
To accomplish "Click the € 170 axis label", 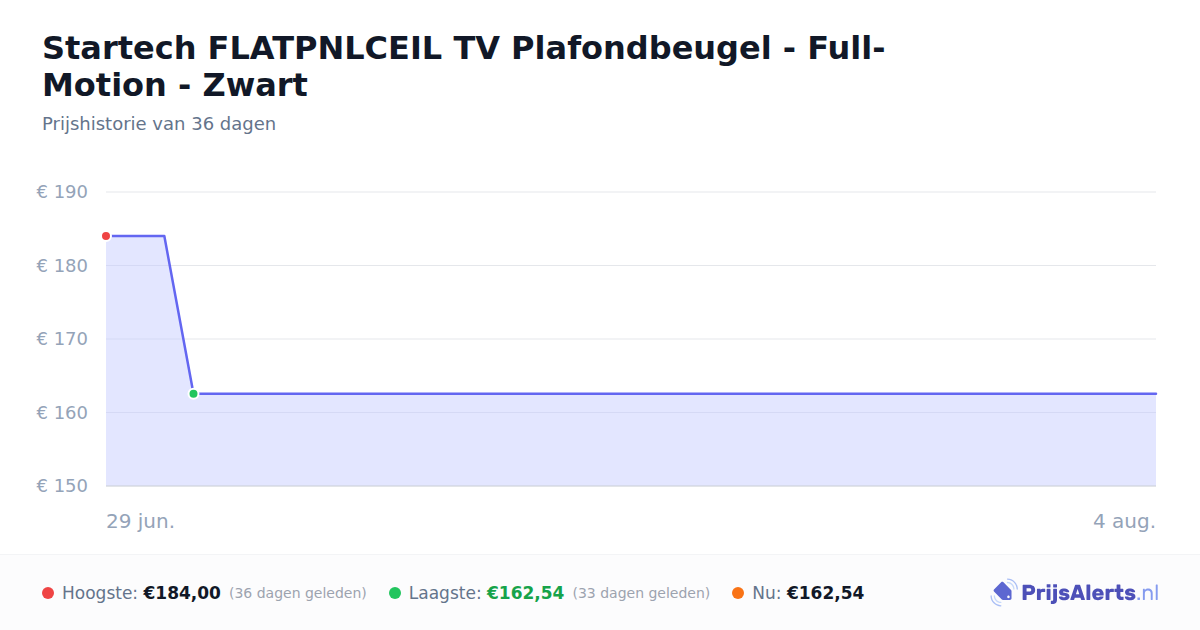I will (x=62, y=339).
